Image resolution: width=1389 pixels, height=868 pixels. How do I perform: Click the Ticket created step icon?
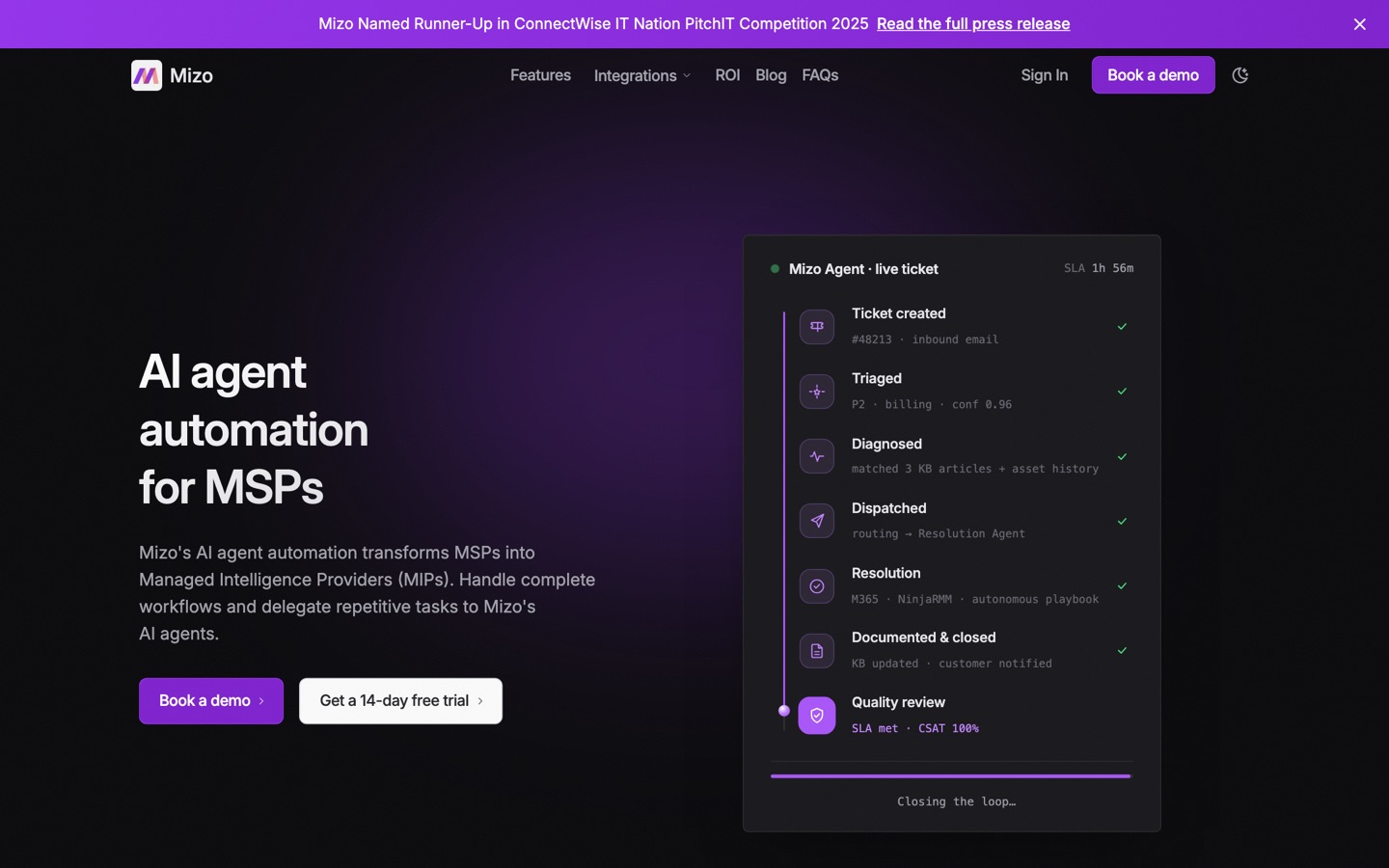(817, 327)
